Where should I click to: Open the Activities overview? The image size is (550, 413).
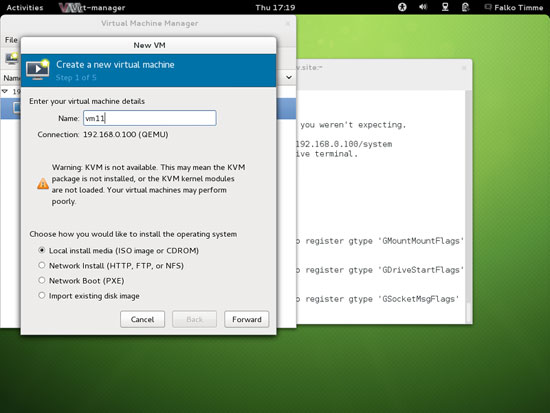[25, 7]
